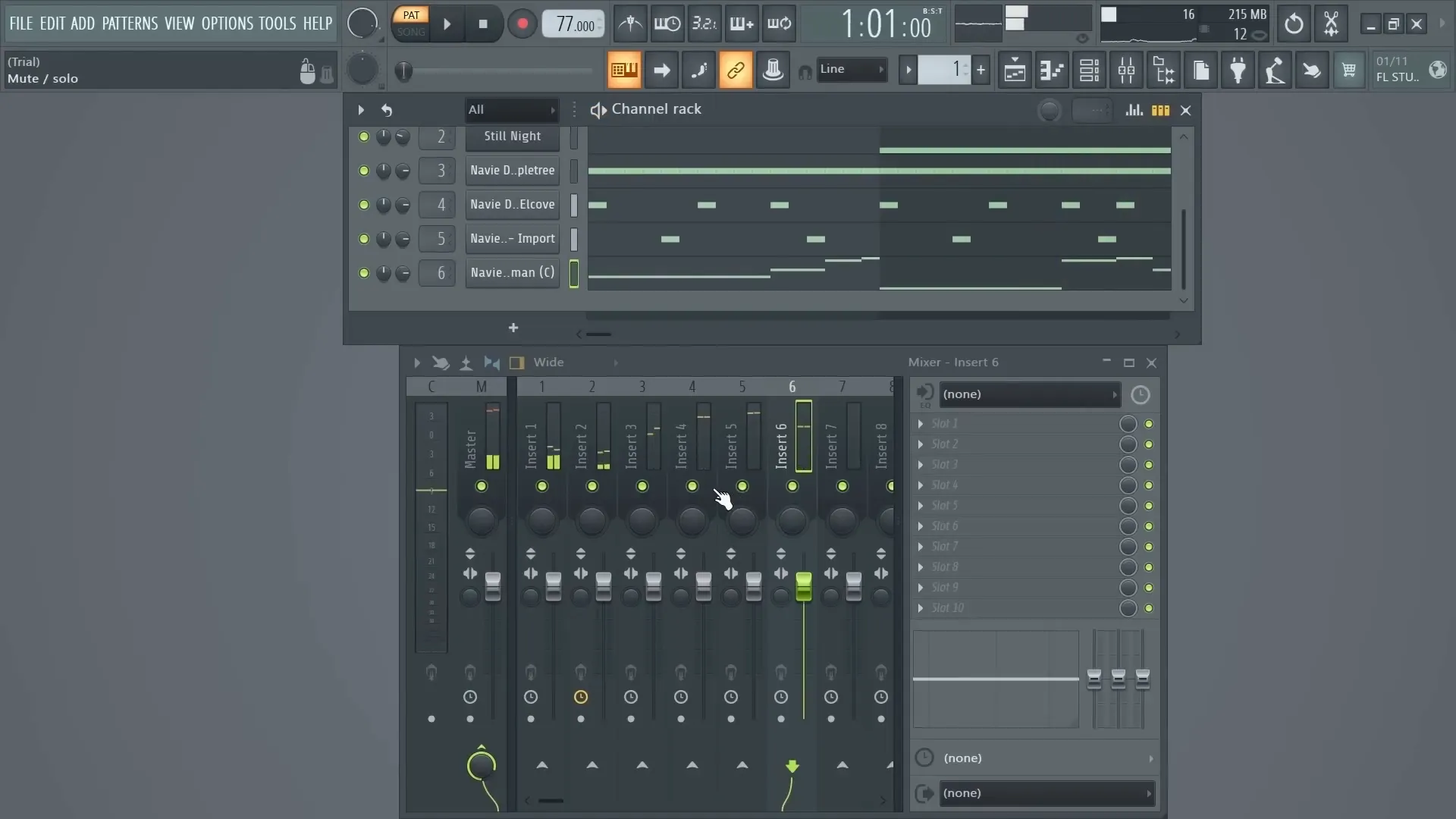The width and height of the screenshot is (1456, 819).
Task: Open the EDIT menu
Action: 52,24
